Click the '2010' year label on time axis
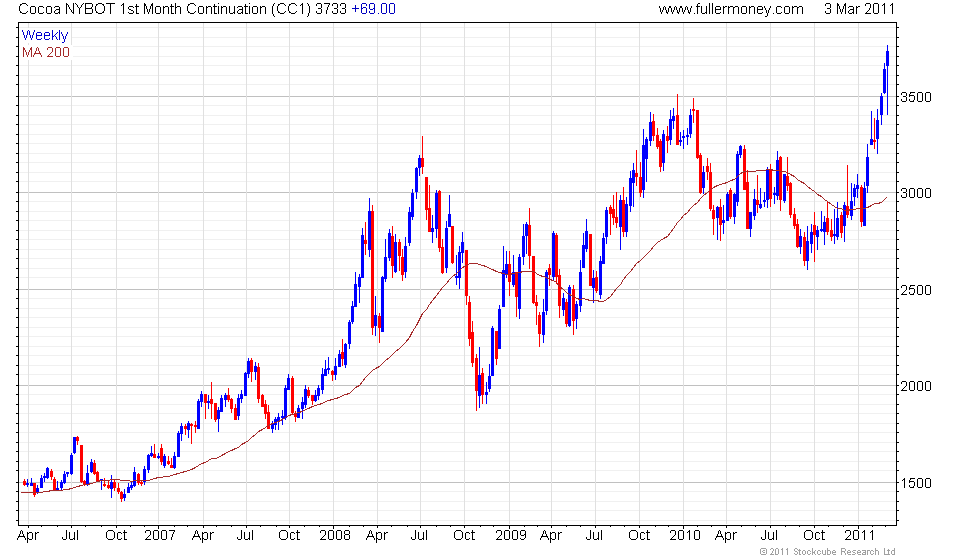This screenshot has width=980, height=560. pos(684,536)
